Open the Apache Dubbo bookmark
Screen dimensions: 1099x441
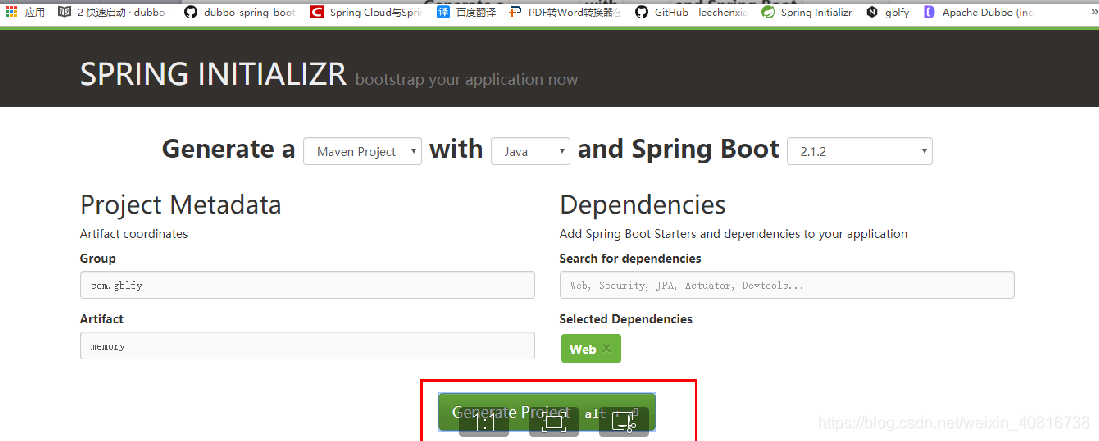[x=978, y=12]
